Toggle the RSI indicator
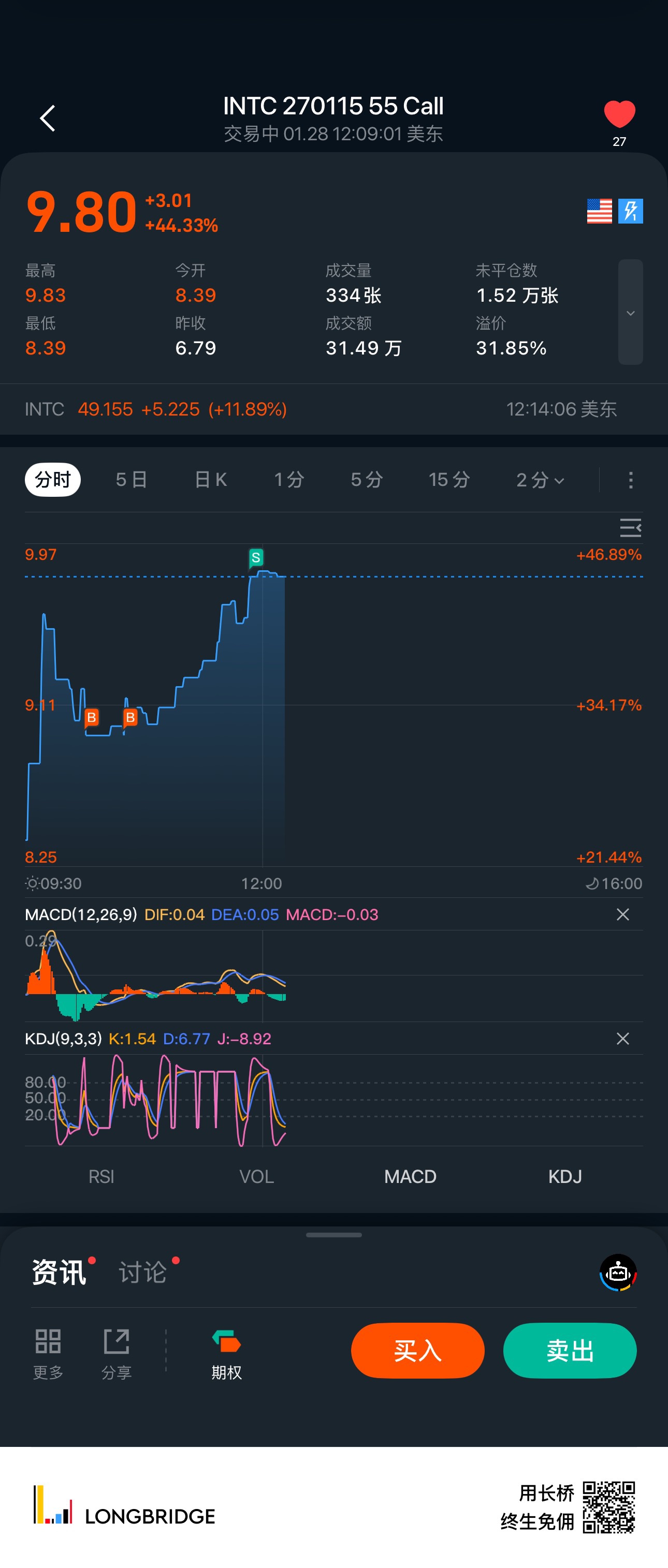 tap(101, 1177)
